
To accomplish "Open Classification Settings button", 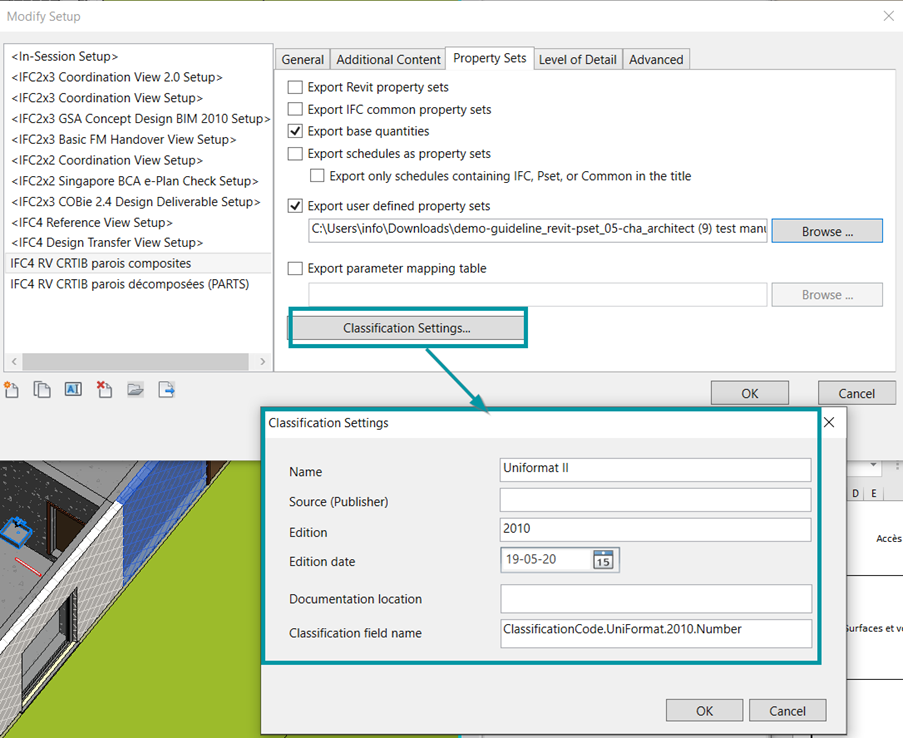I will pos(406,328).
